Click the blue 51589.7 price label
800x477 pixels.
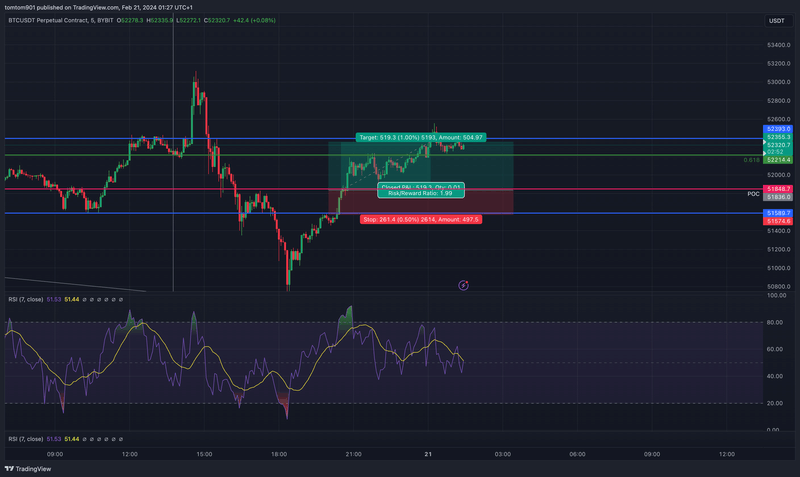(778, 213)
